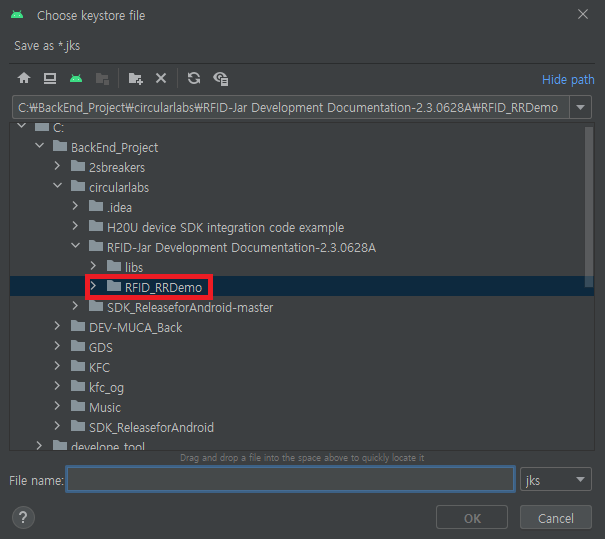The width and height of the screenshot is (605, 539).
Task: Click the module directory toolbar icon
Action: (102, 78)
